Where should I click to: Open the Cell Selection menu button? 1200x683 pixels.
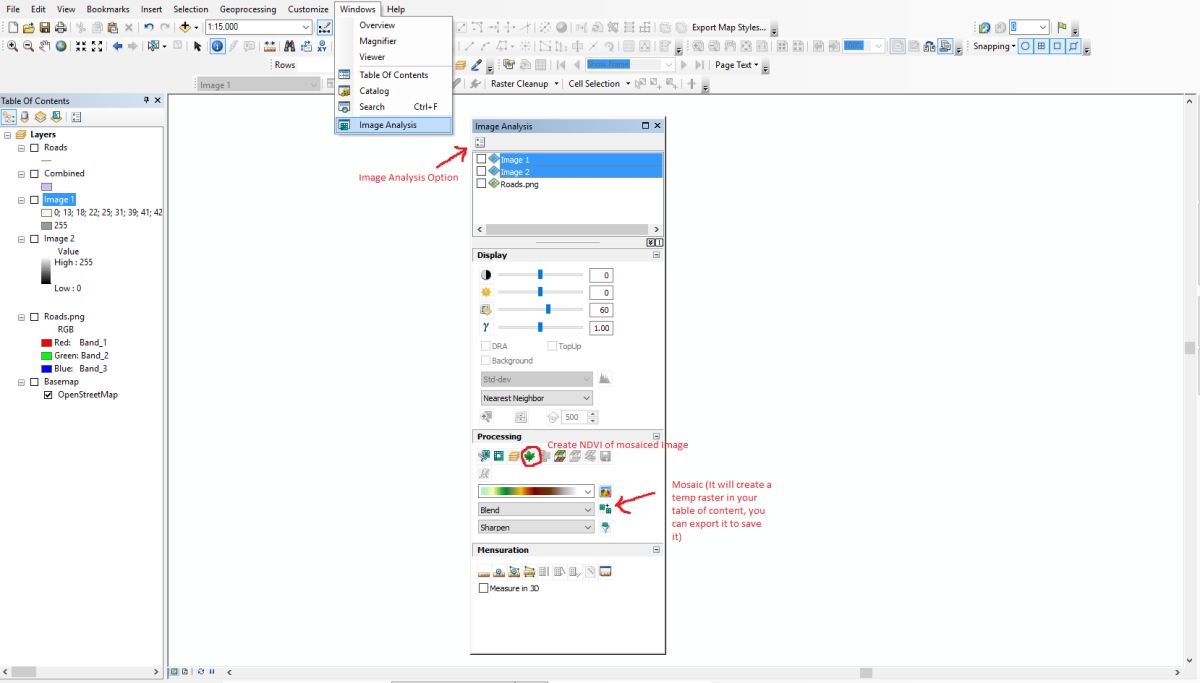(x=599, y=84)
